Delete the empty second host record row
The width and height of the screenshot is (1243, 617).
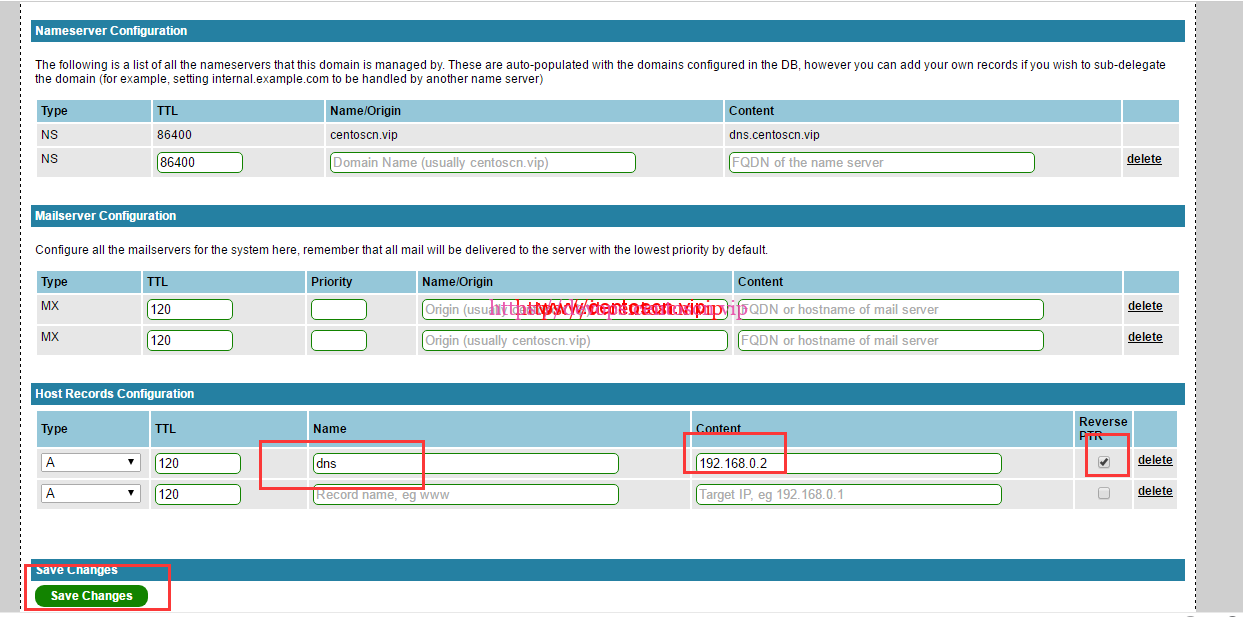[x=1155, y=491]
